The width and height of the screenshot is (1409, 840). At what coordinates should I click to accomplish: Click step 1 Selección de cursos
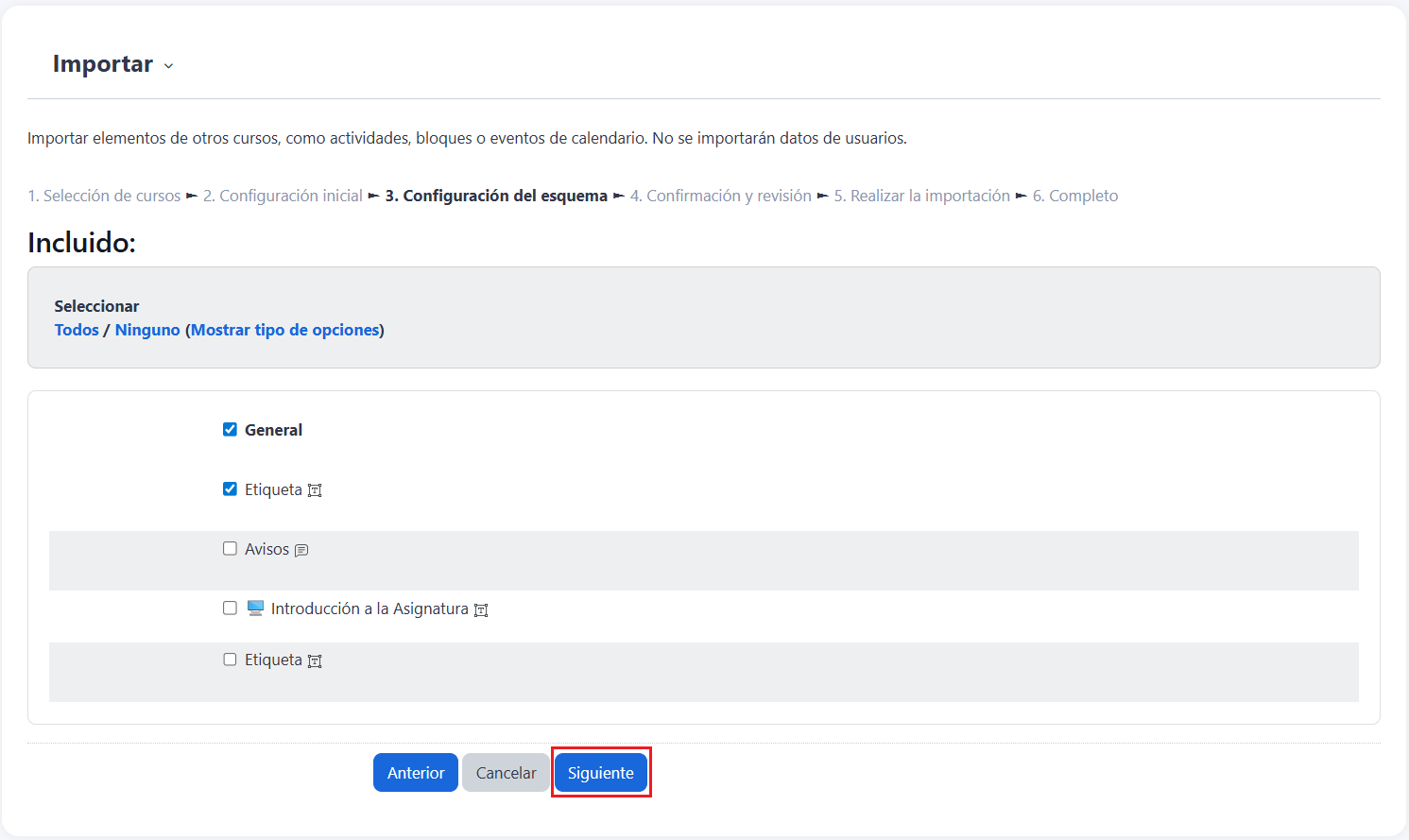[x=104, y=196]
